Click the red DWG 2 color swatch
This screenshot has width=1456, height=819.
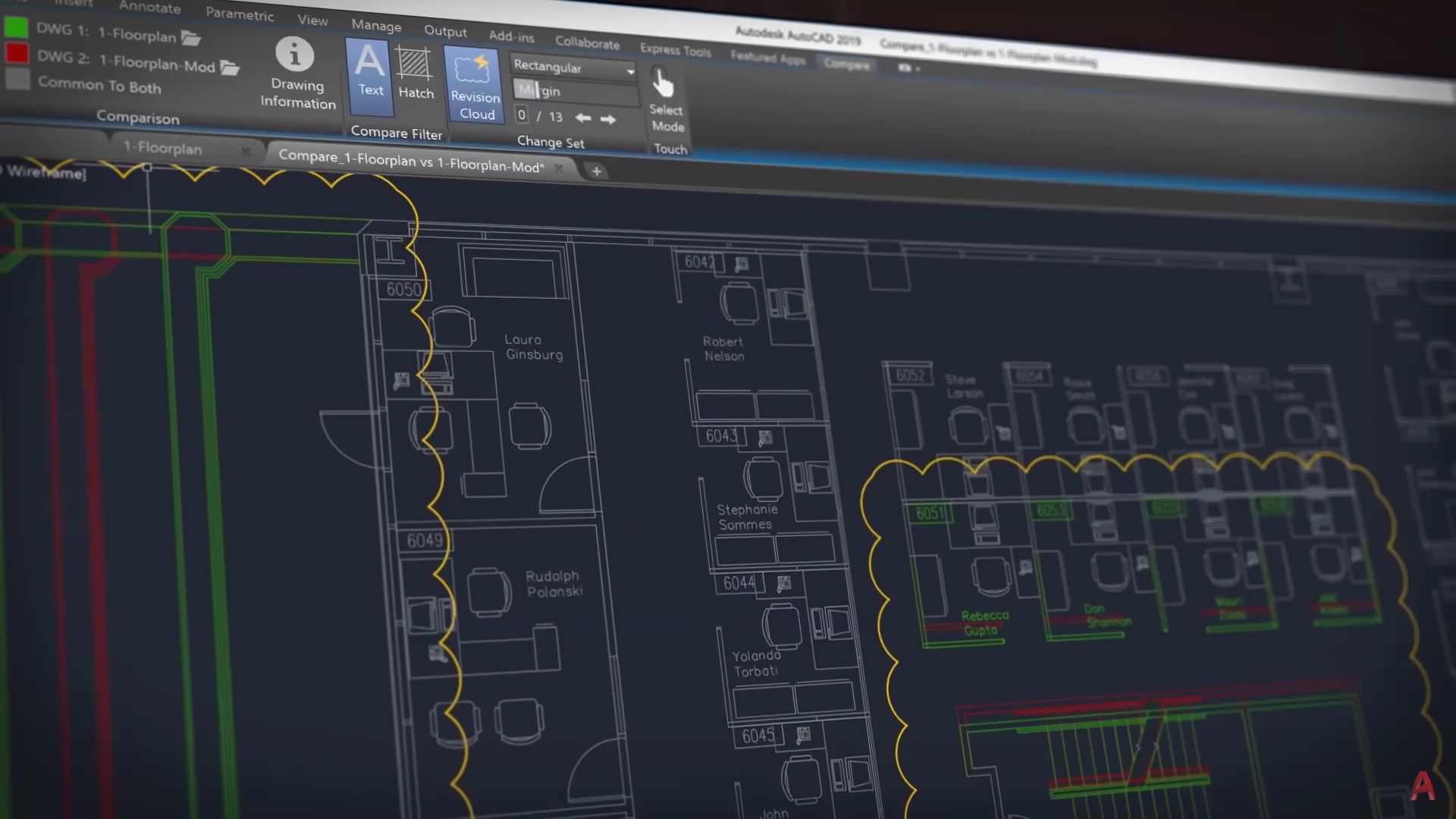pos(17,54)
